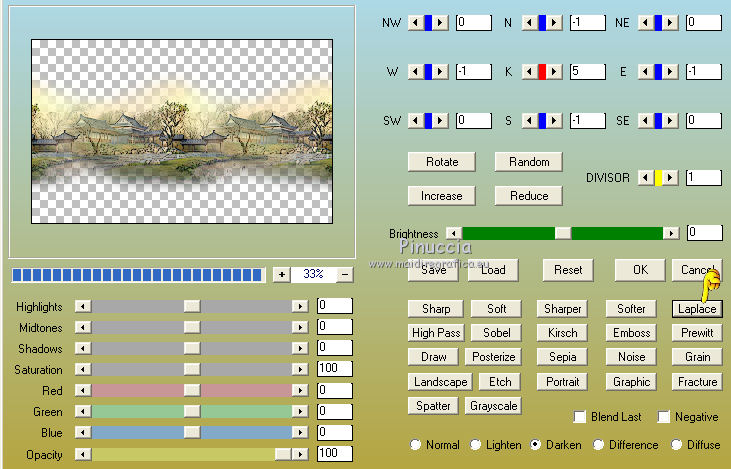731x469 pixels.
Task: Click the Random button
Action: 529,162
